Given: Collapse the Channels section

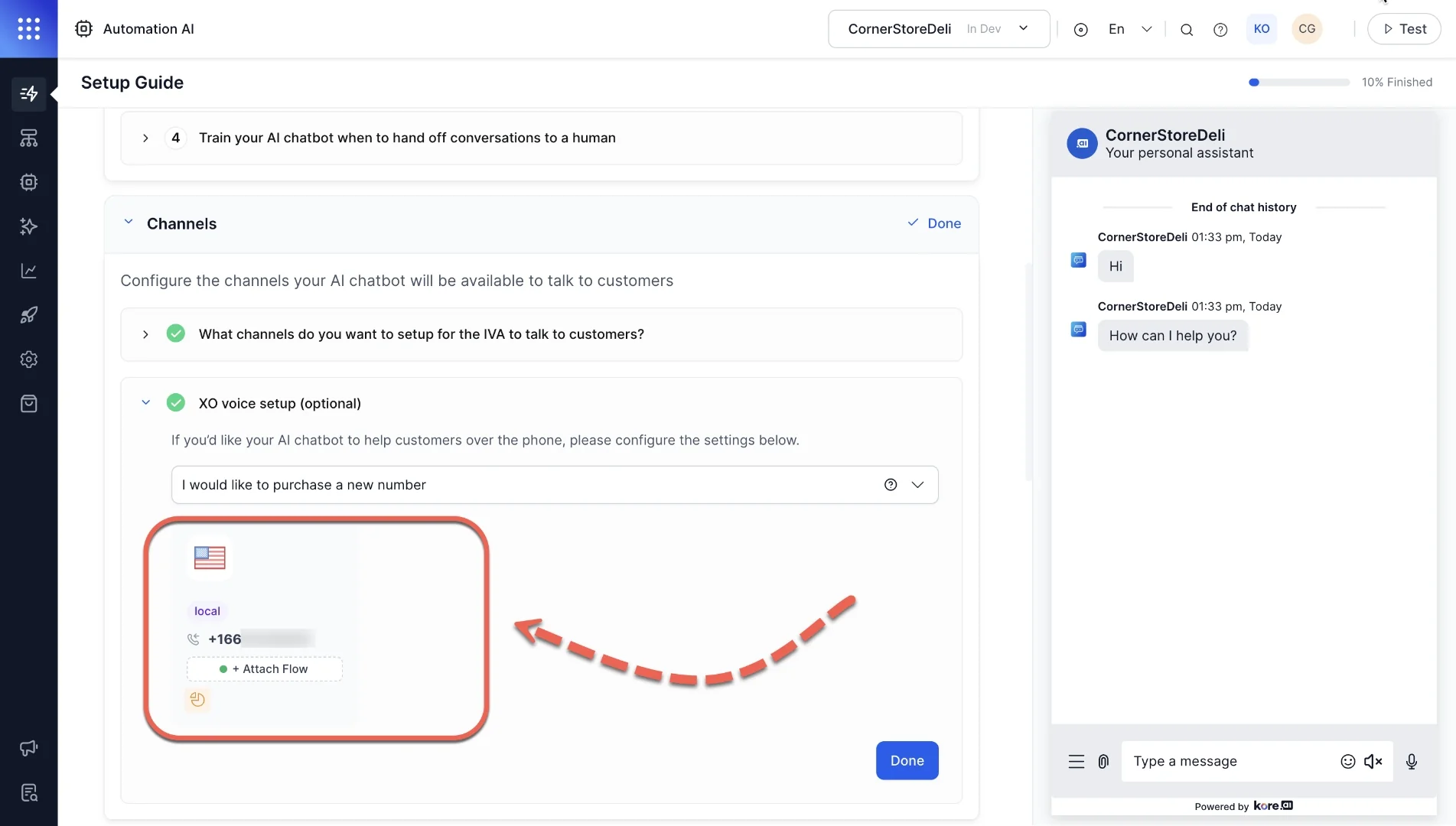Looking at the screenshot, I should point(129,223).
